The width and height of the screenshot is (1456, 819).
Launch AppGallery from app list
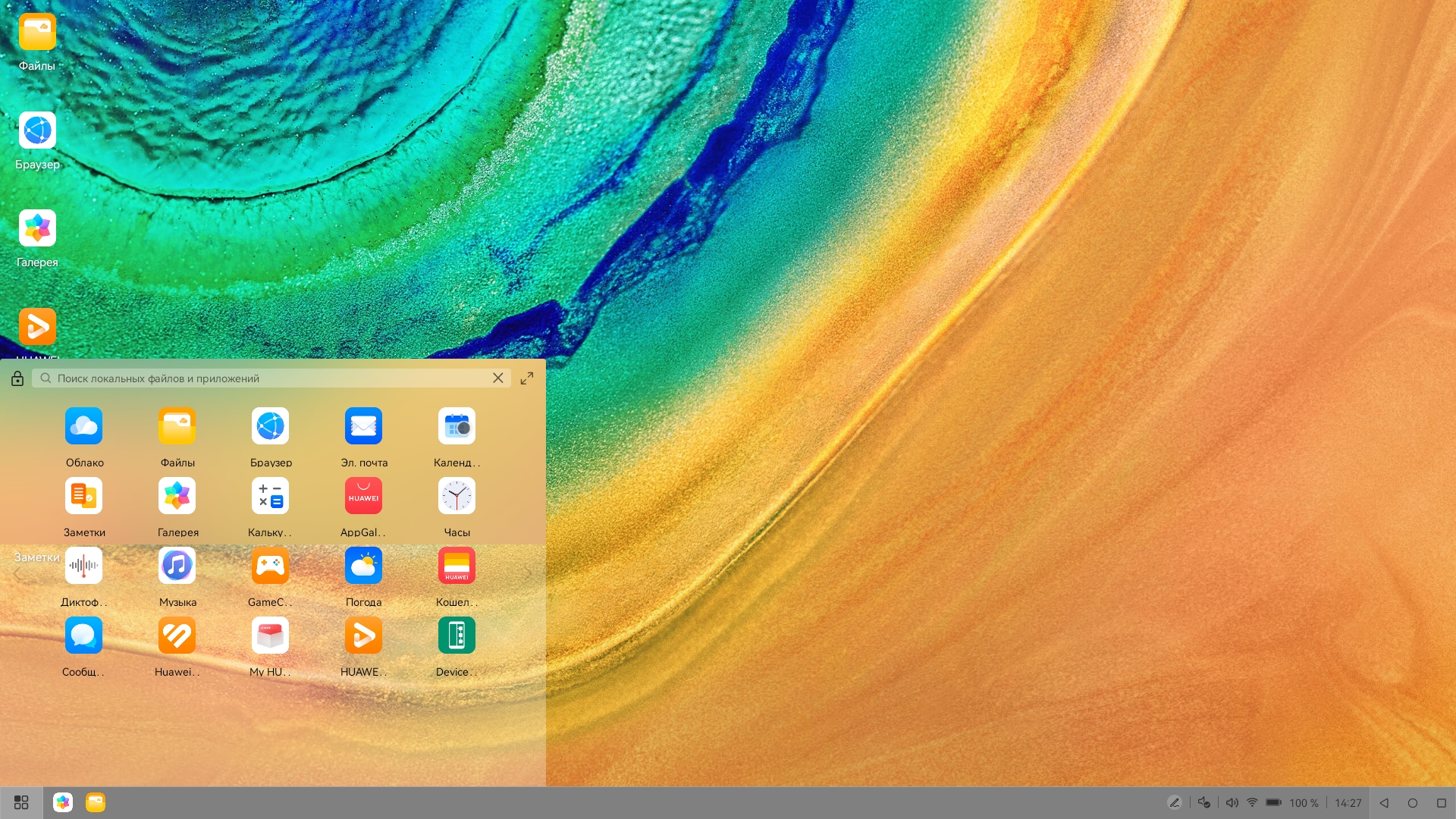point(363,496)
